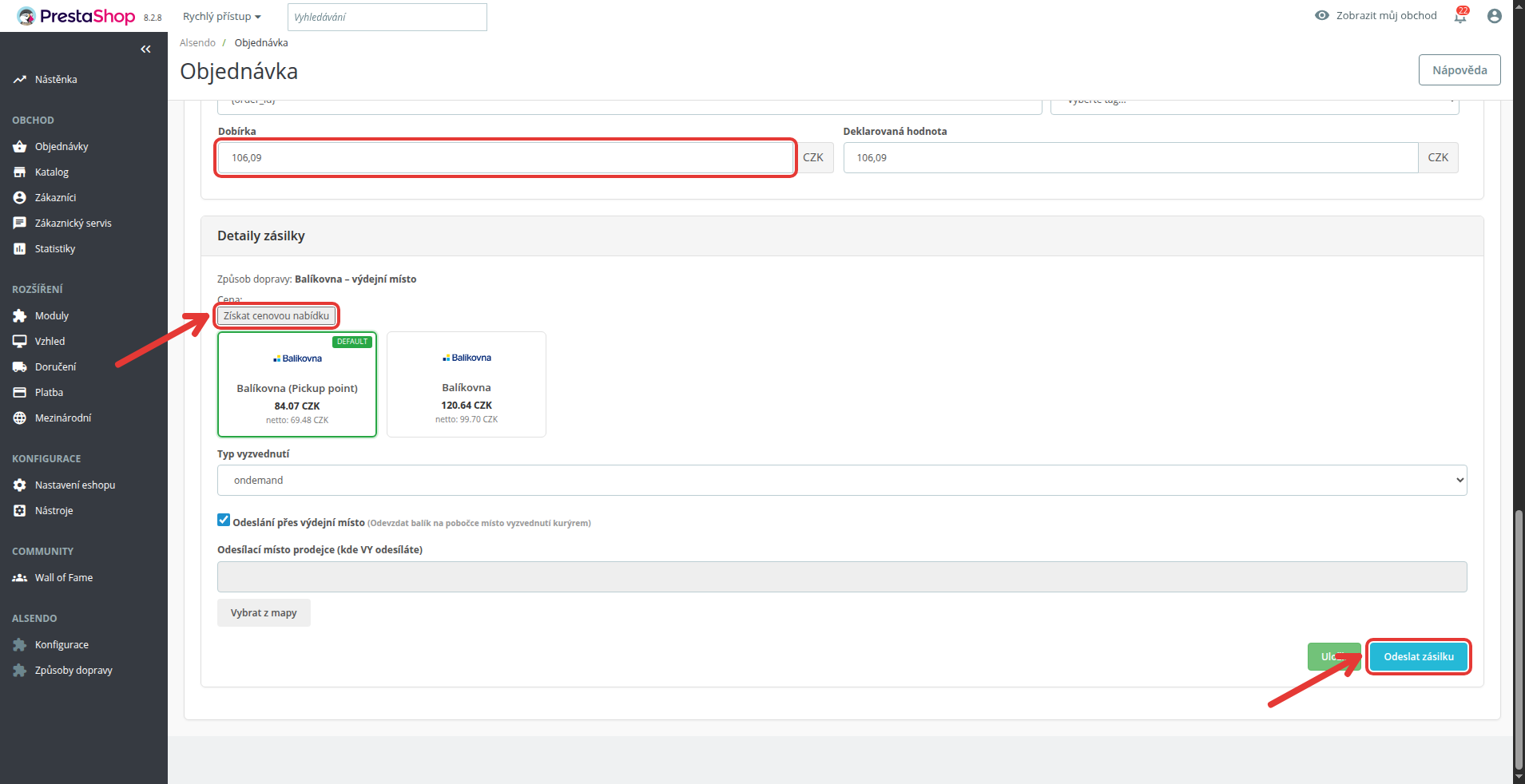Click Odeslat zásilku button
Screen dimensions: 1525x784
point(1419,657)
